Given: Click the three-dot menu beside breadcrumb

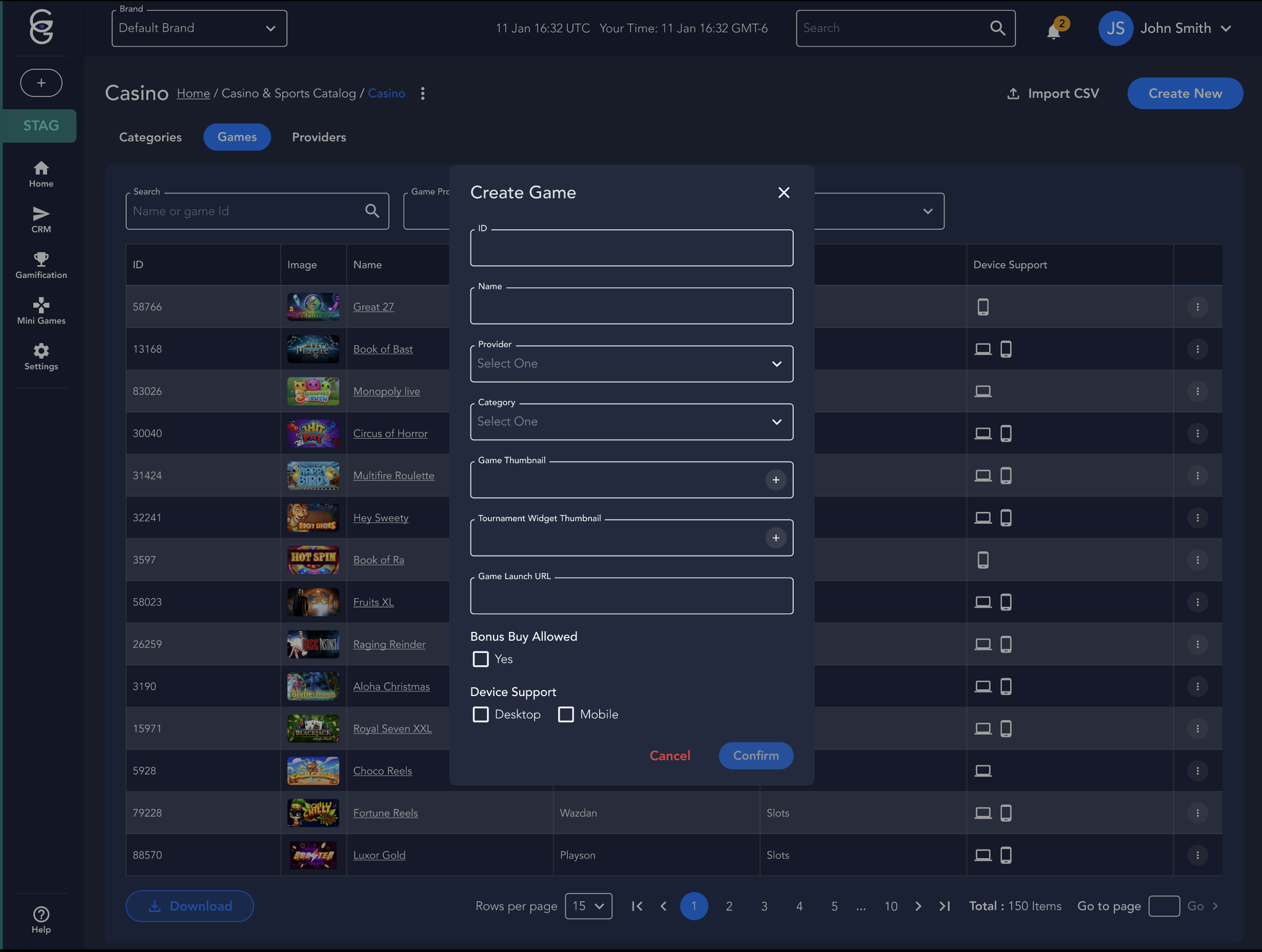Looking at the screenshot, I should tap(423, 93).
